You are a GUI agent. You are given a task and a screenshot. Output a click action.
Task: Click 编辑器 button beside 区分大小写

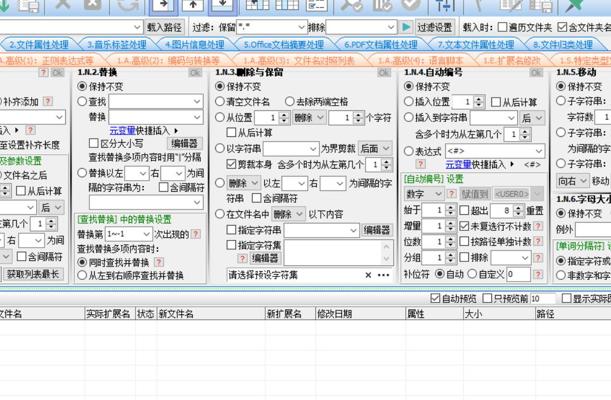point(184,143)
